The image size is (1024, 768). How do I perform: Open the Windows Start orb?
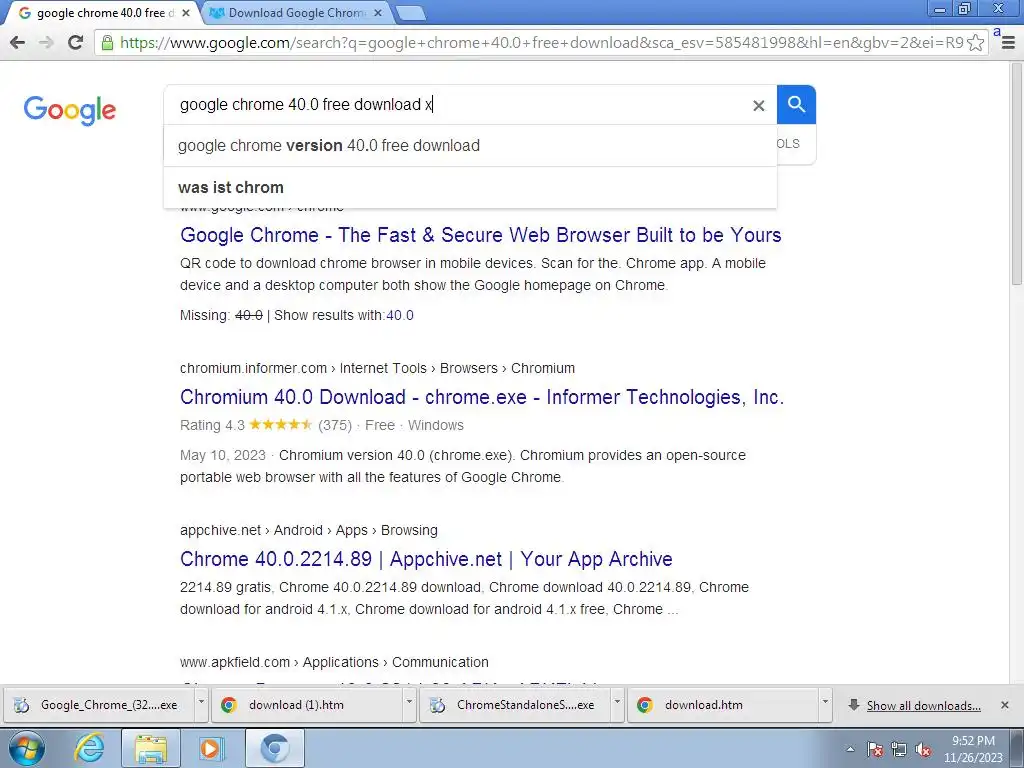coord(27,748)
